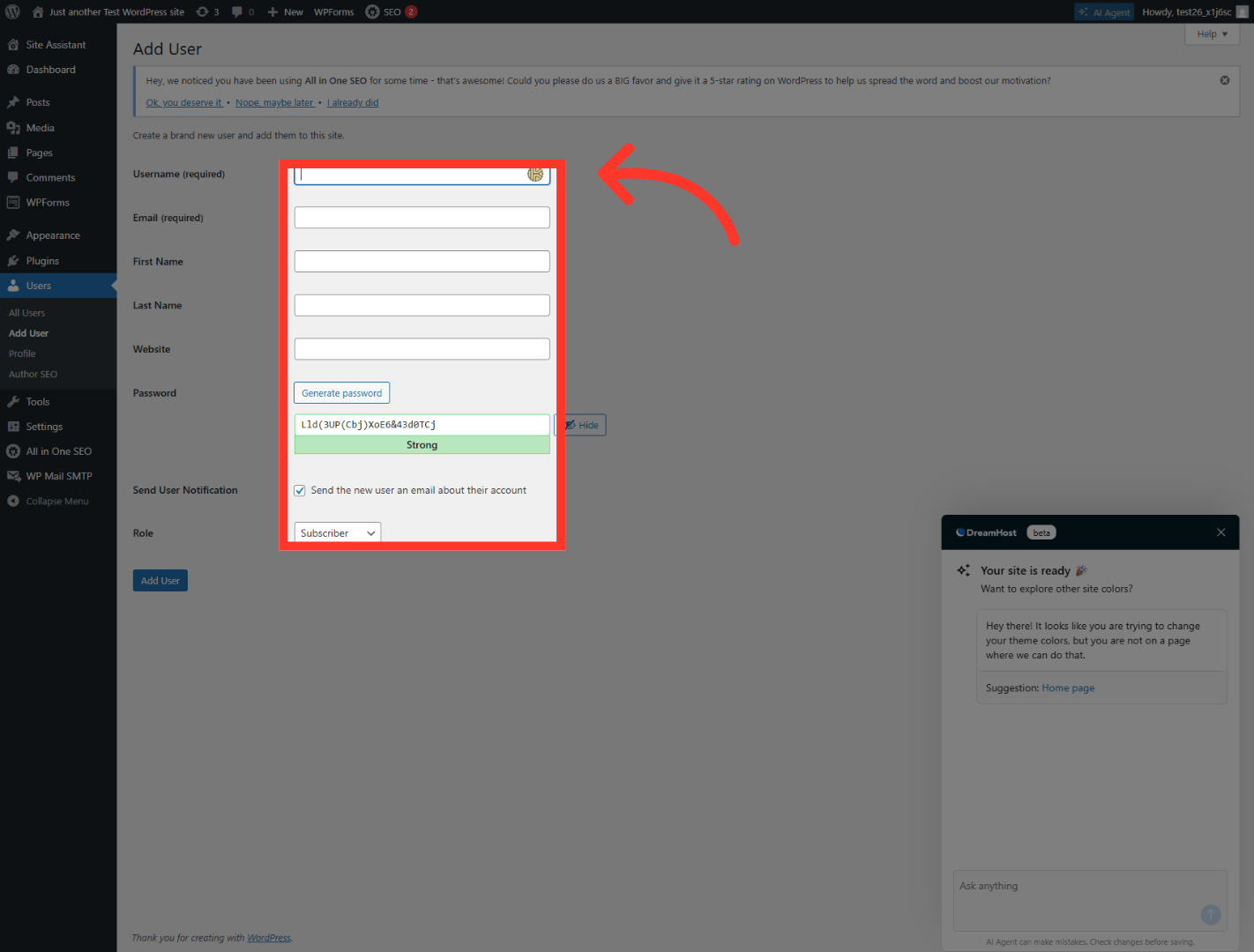Screen dimensions: 1254x952
Task: Click the user avatar in the top corner
Action: (1243, 12)
